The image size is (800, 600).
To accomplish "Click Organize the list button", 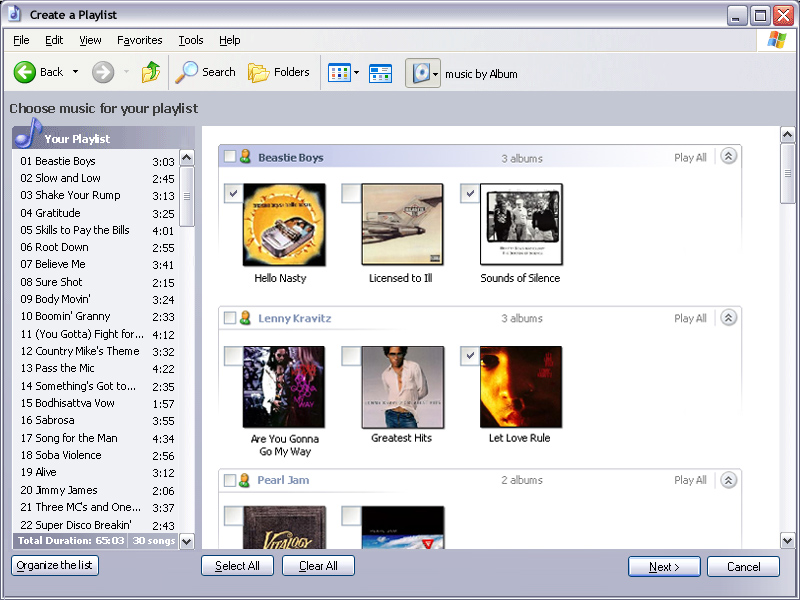I will (55, 565).
